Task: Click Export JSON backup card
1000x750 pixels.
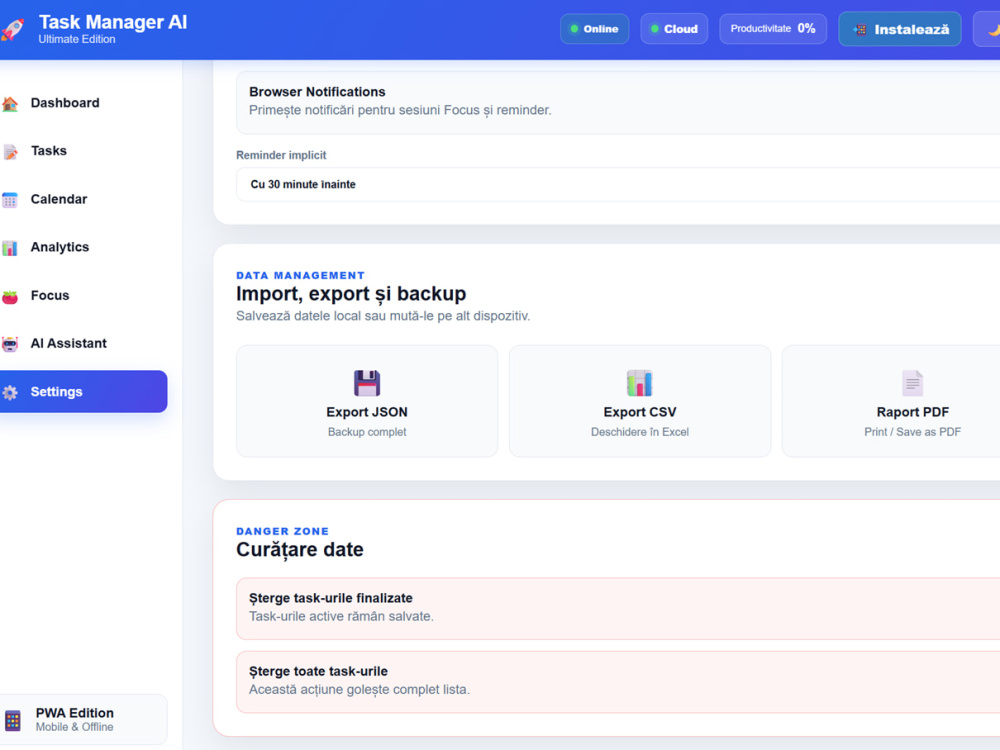Action: coord(367,401)
